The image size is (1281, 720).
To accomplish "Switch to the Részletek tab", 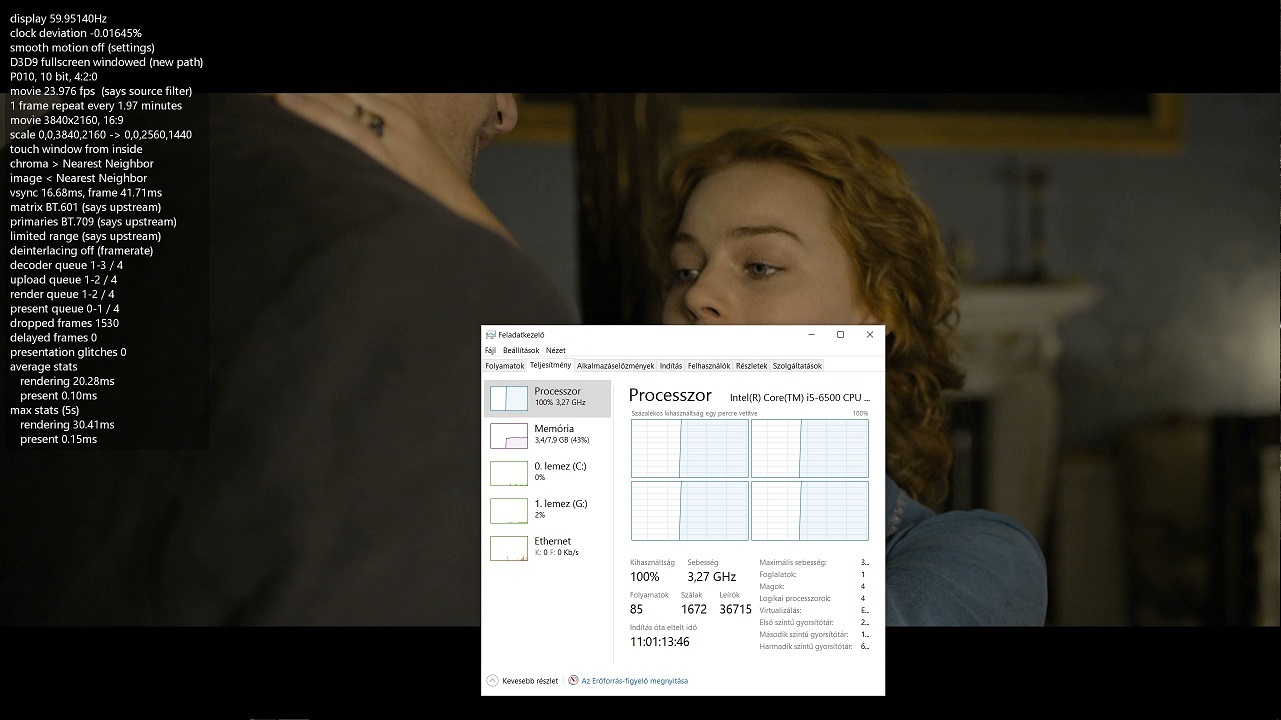I will point(751,366).
